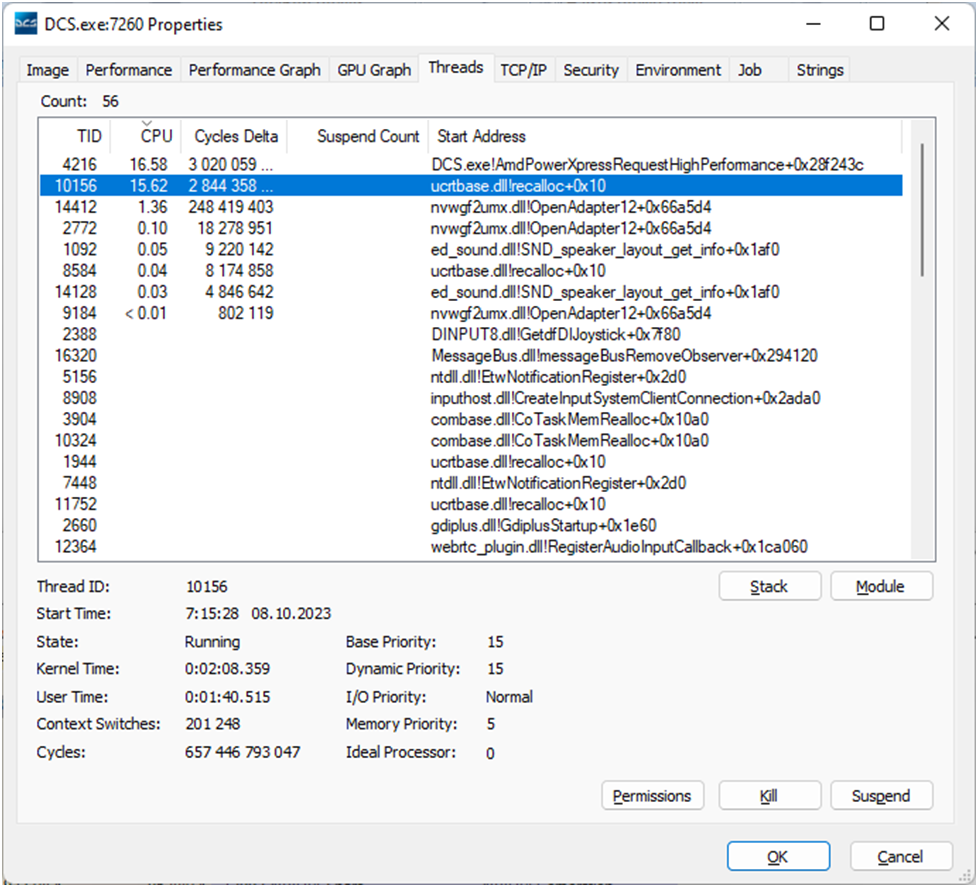Kill the selected thread
The height and width of the screenshot is (887, 978).
[770, 796]
